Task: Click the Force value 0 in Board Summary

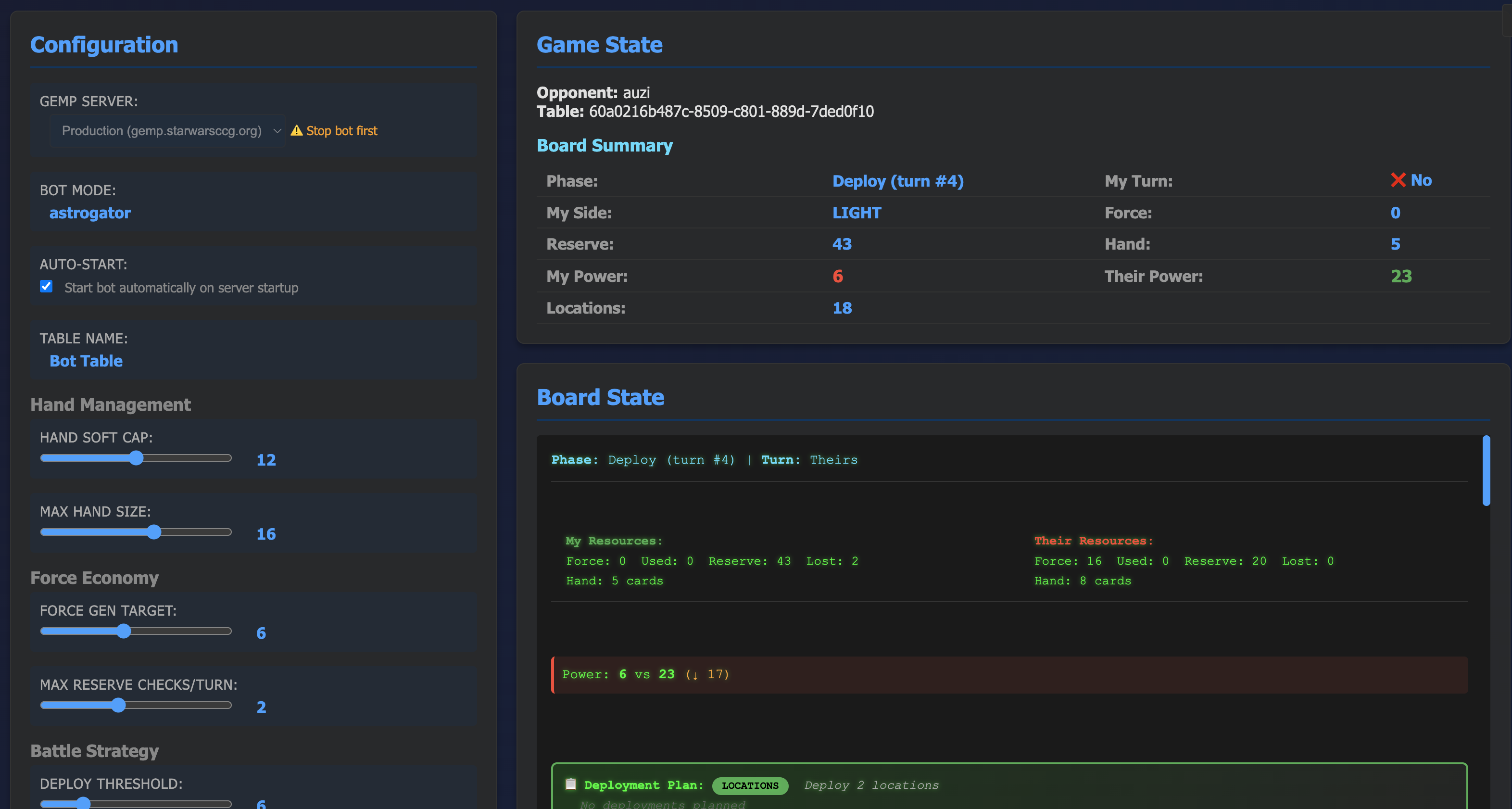Action: pyautogui.click(x=1396, y=213)
